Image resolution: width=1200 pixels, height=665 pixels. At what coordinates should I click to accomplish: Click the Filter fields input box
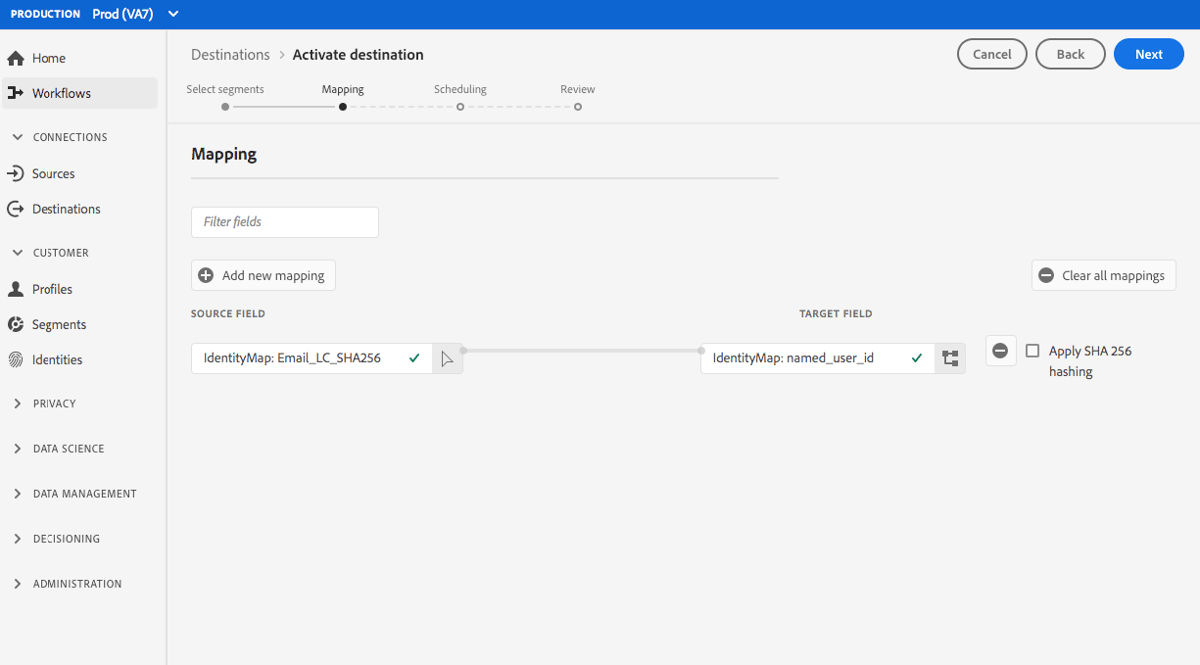pyautogui.click(x=284, y=222)
